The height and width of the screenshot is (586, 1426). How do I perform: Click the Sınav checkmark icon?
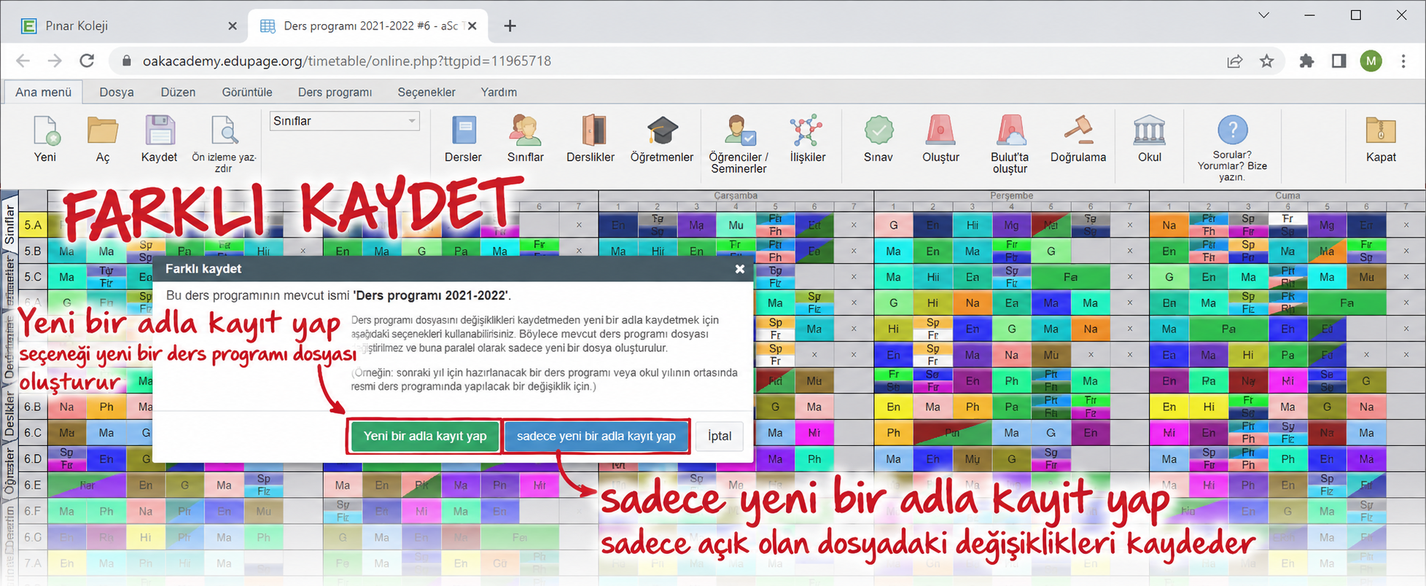[x=878, y=132]
